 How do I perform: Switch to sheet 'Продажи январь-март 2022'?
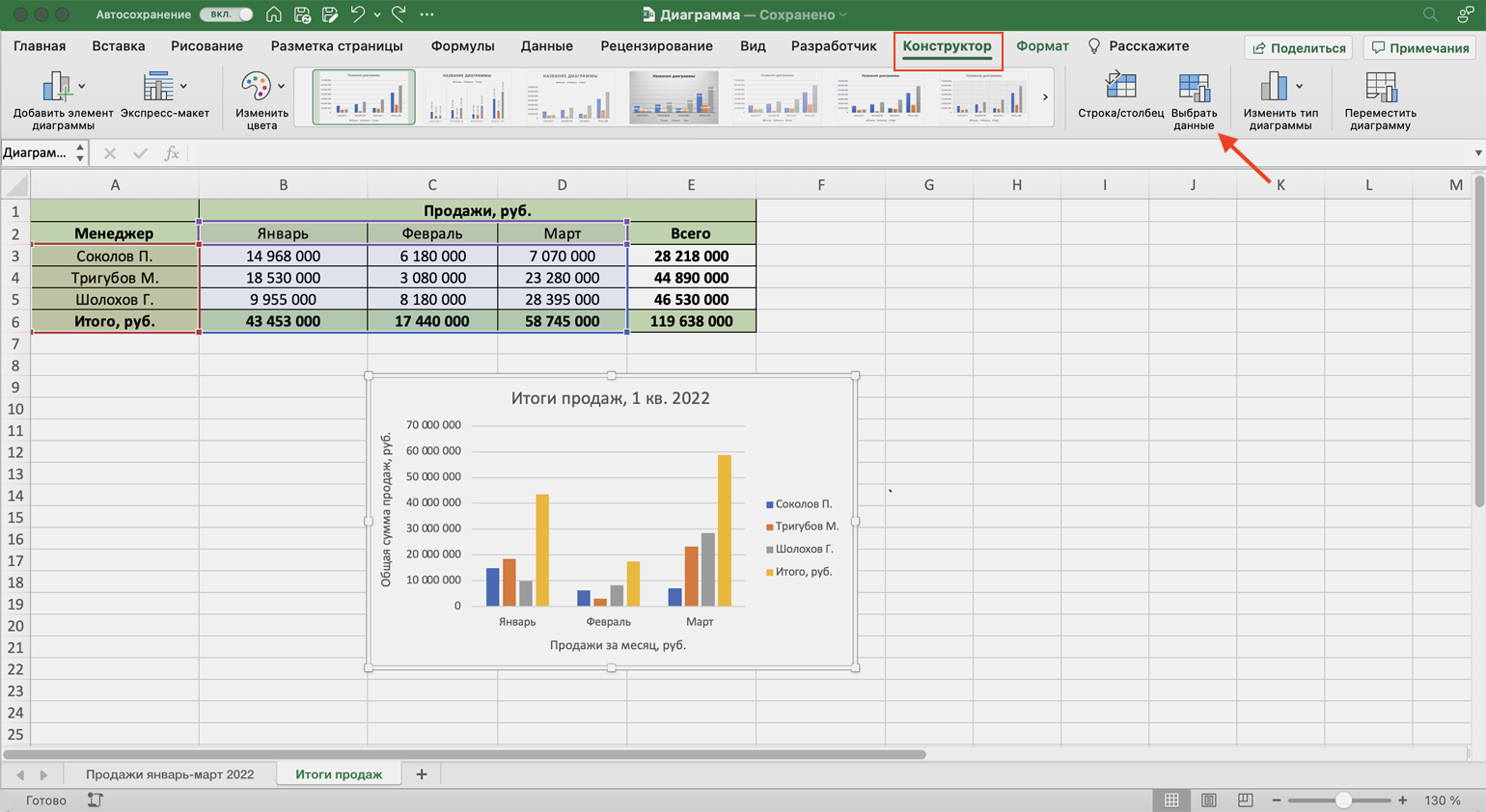[170, 774]
